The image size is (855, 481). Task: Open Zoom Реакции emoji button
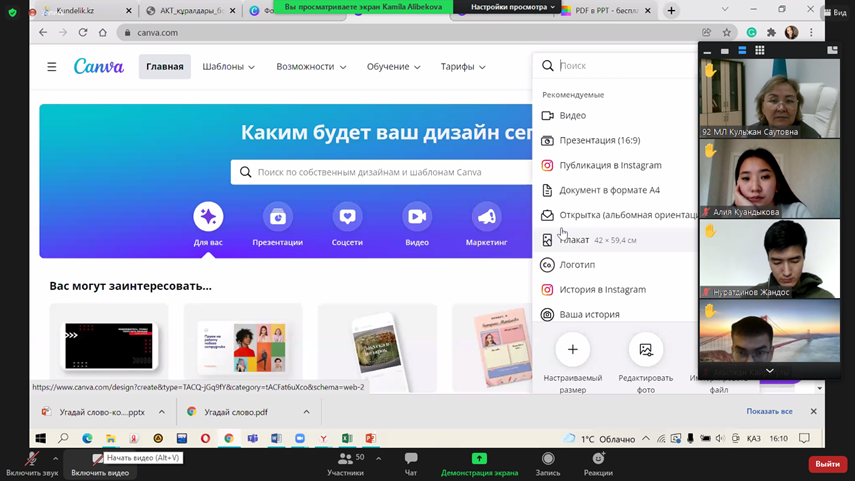tap(598, 459)
